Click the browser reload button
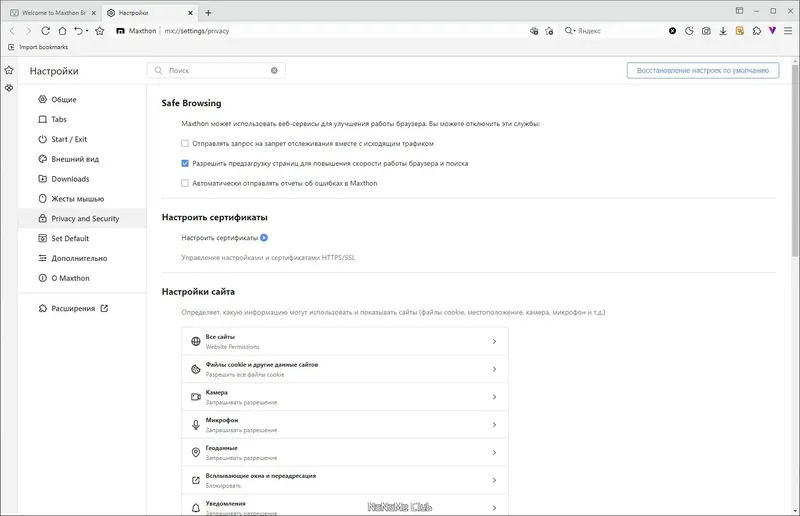800x516 pixels. [x=45, y=31]
